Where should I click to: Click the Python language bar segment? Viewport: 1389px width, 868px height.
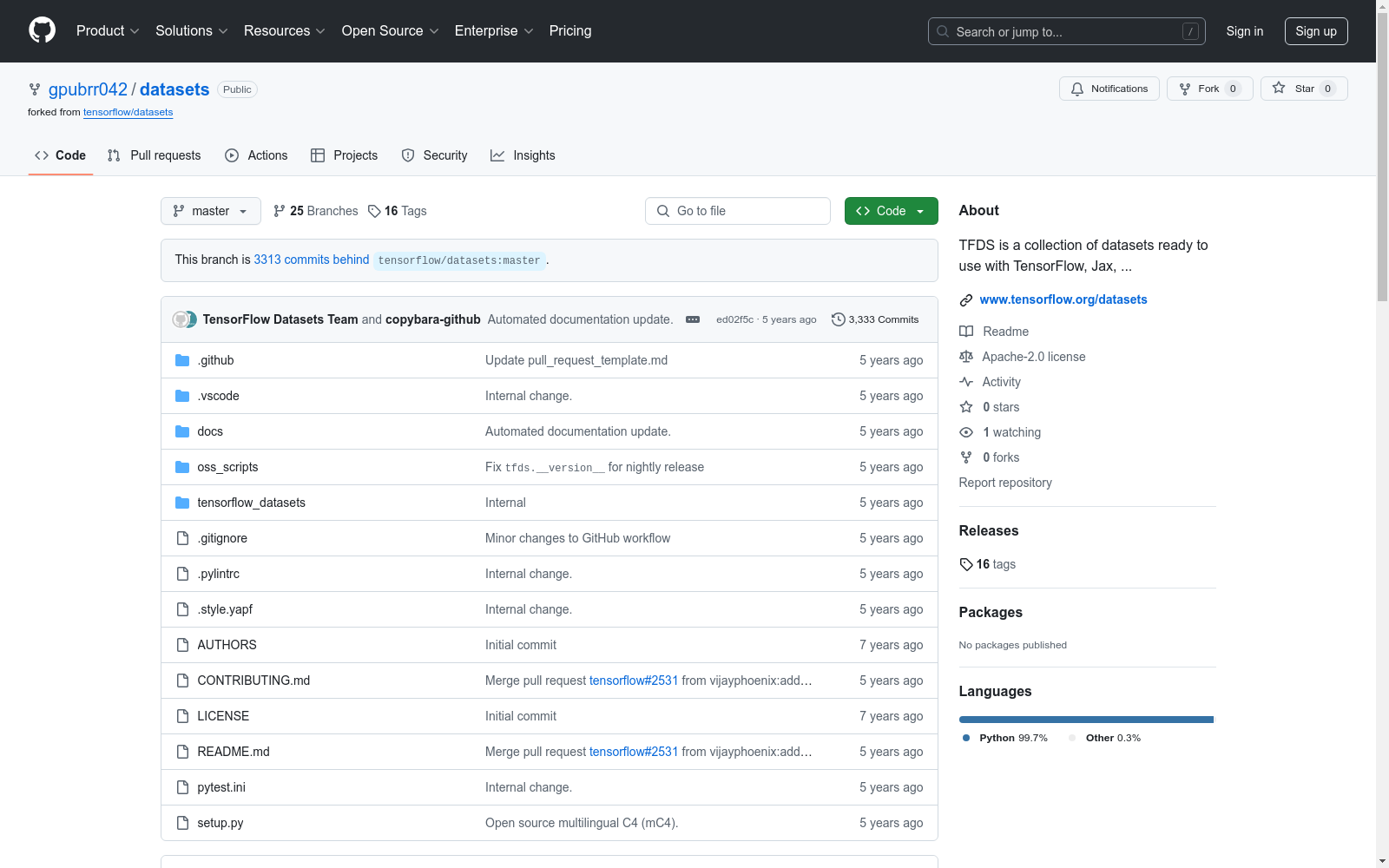pyautogui.click(x=1086, y=720)
